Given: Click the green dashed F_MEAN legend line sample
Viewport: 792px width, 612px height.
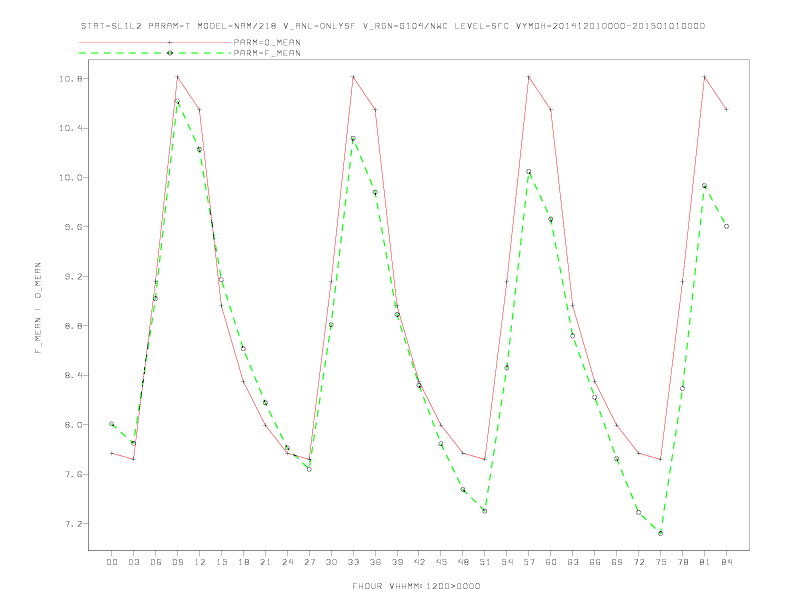Looking at the screenshot, I should 155,53.
